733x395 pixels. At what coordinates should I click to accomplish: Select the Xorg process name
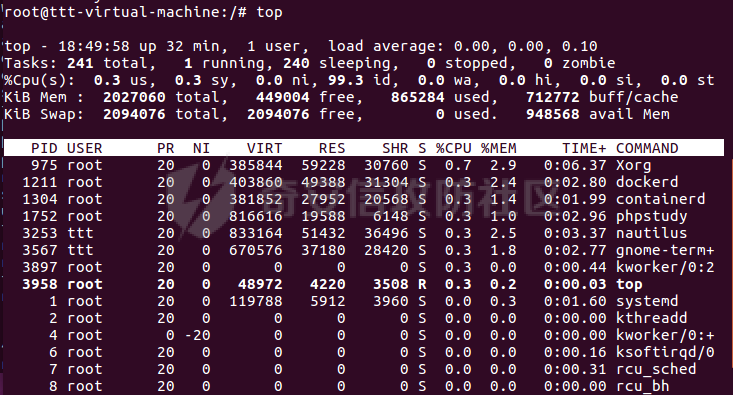[x=633, y=165]
